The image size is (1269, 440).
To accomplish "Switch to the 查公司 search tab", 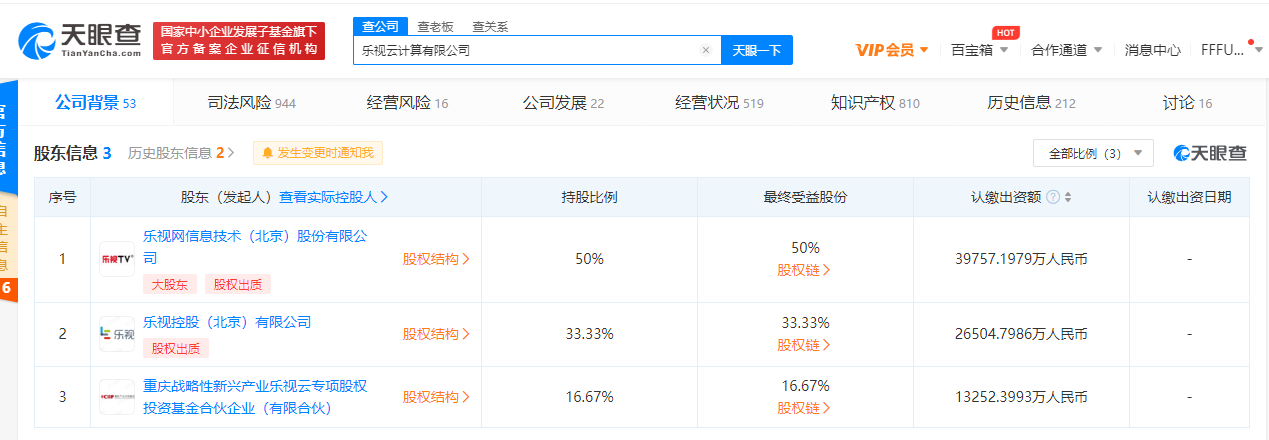I will (x=380, y=26).
